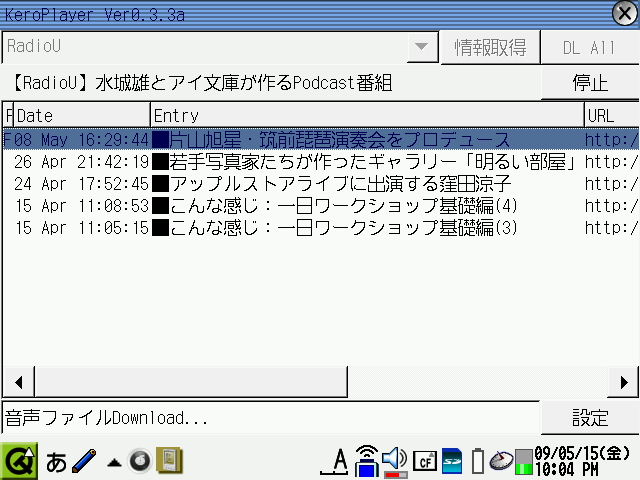
Task: Click the black square icon in 26 Apr row
Action: 160,162
